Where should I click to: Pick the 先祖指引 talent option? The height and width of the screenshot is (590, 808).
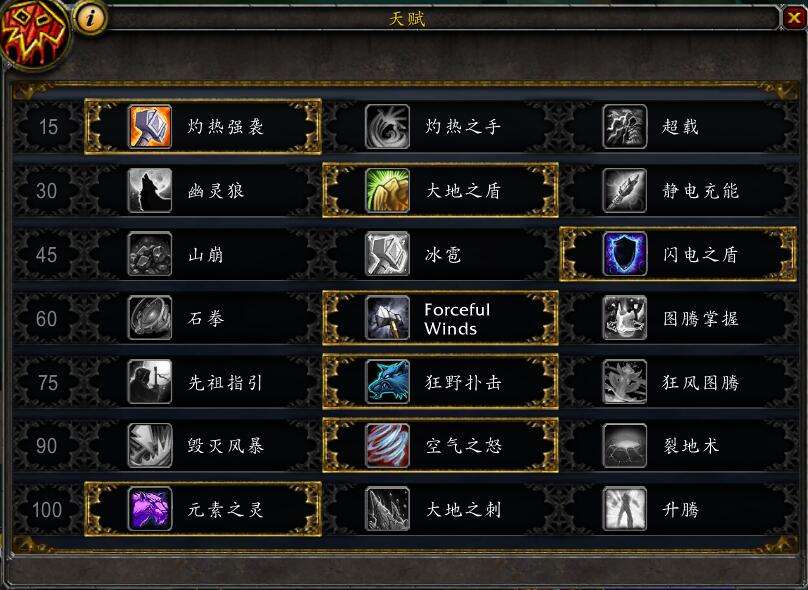(203, 382)
